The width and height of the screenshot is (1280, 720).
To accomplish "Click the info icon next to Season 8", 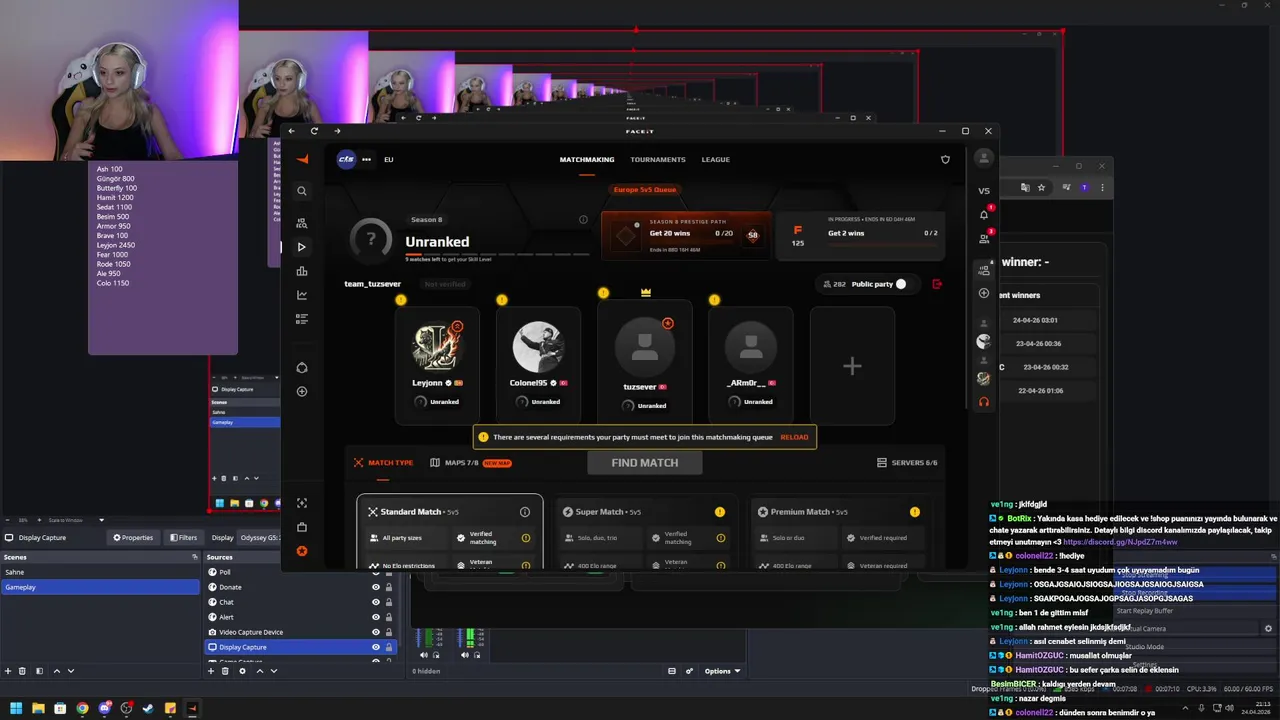I will 583,220.
